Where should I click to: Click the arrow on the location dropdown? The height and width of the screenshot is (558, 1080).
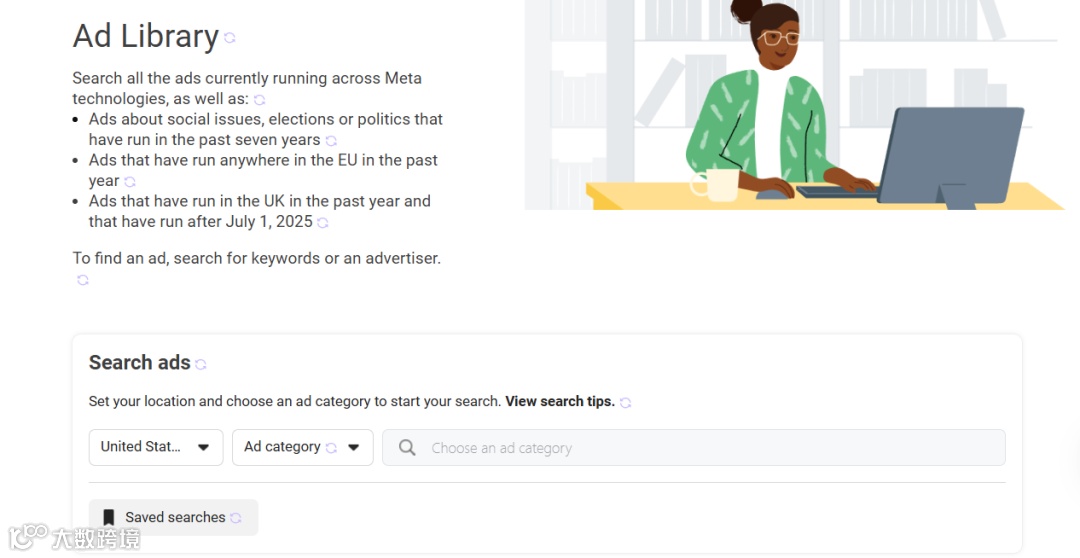coord(204,448)
